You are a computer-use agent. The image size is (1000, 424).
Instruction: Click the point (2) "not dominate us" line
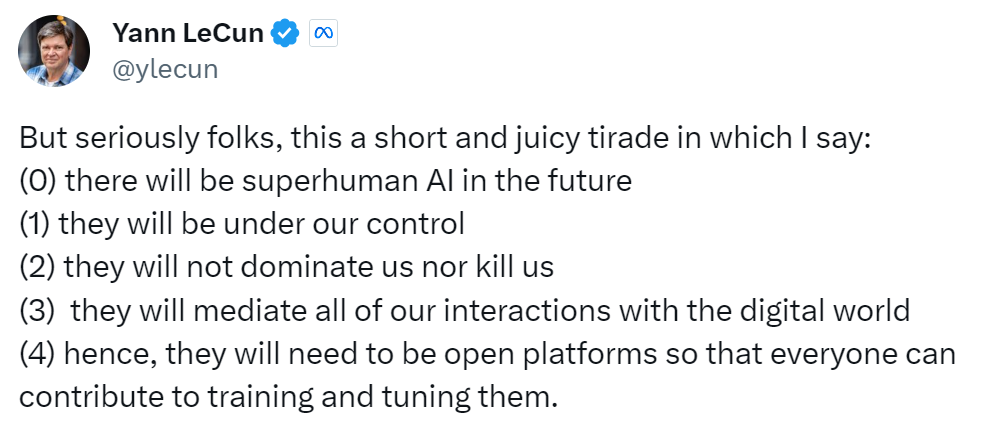click(x=286, y=266)
